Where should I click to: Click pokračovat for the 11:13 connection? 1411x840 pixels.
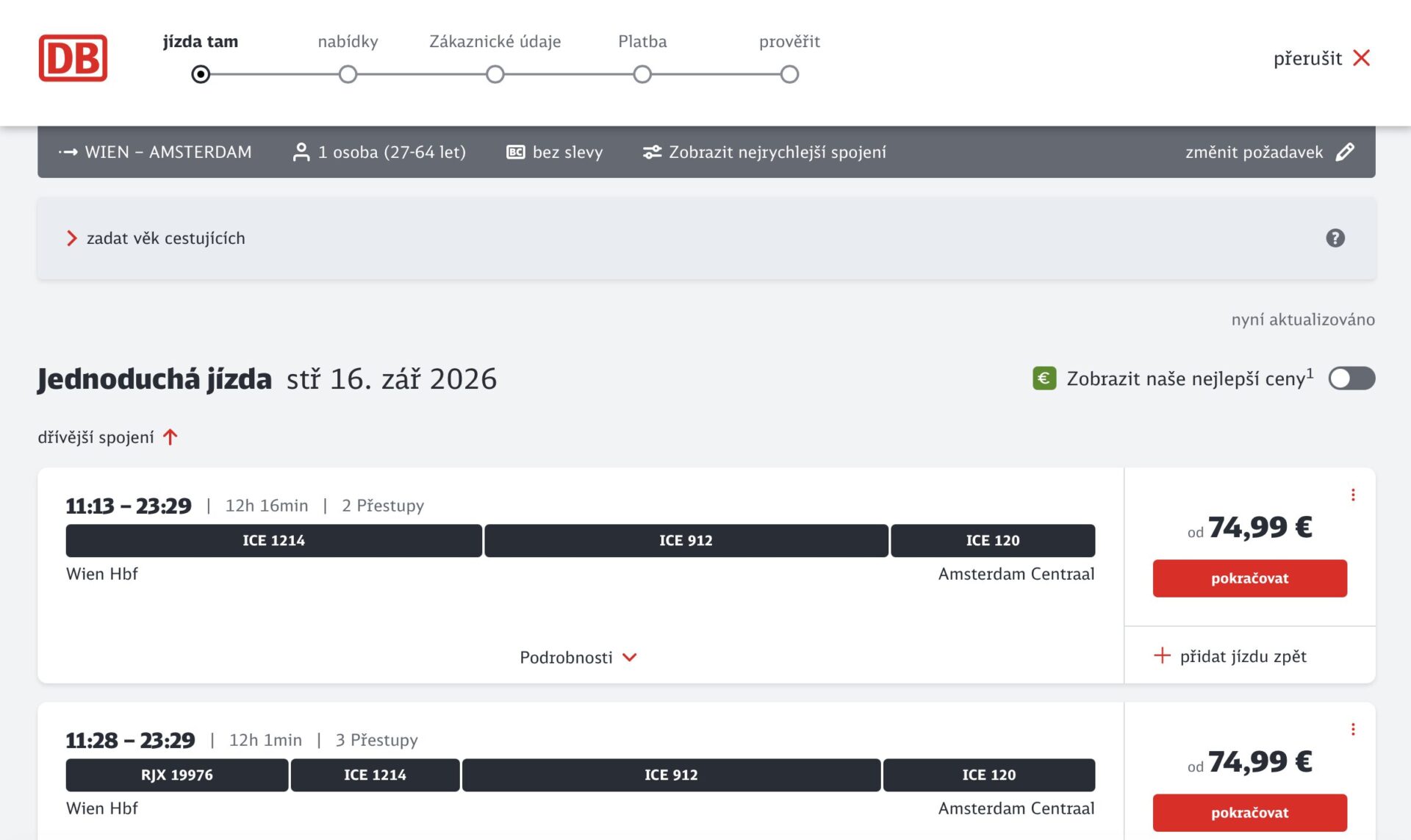coord(1250,578)
